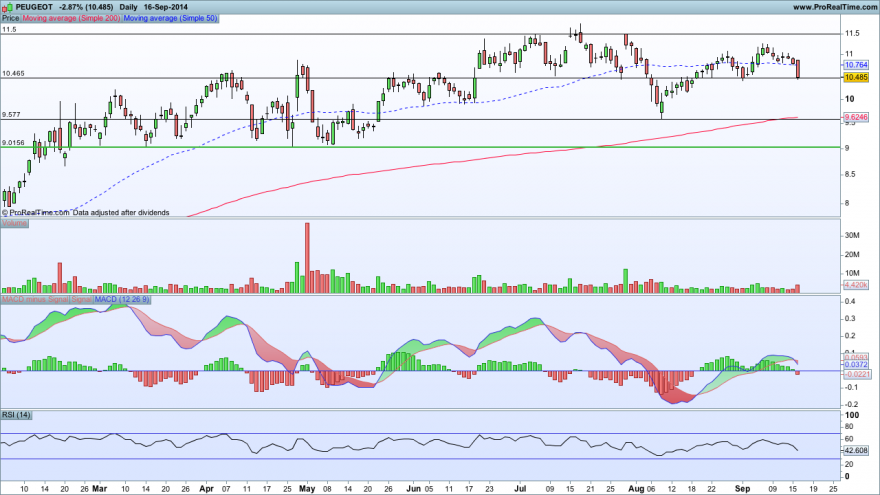Click the May label on time axis
The width and height of the screenshot is (880, 495).
307,489
